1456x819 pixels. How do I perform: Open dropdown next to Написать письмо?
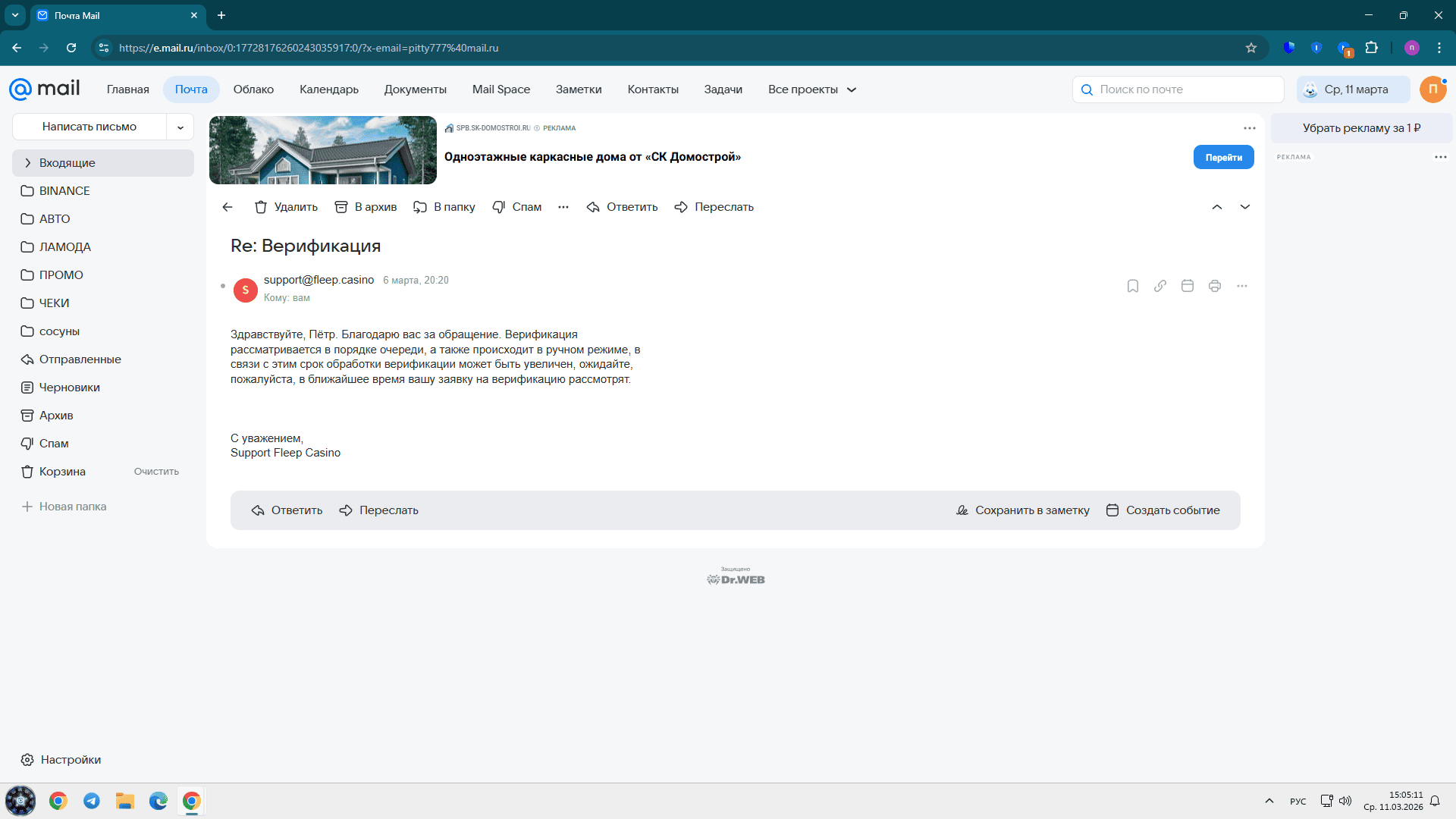tap(180, 127)
